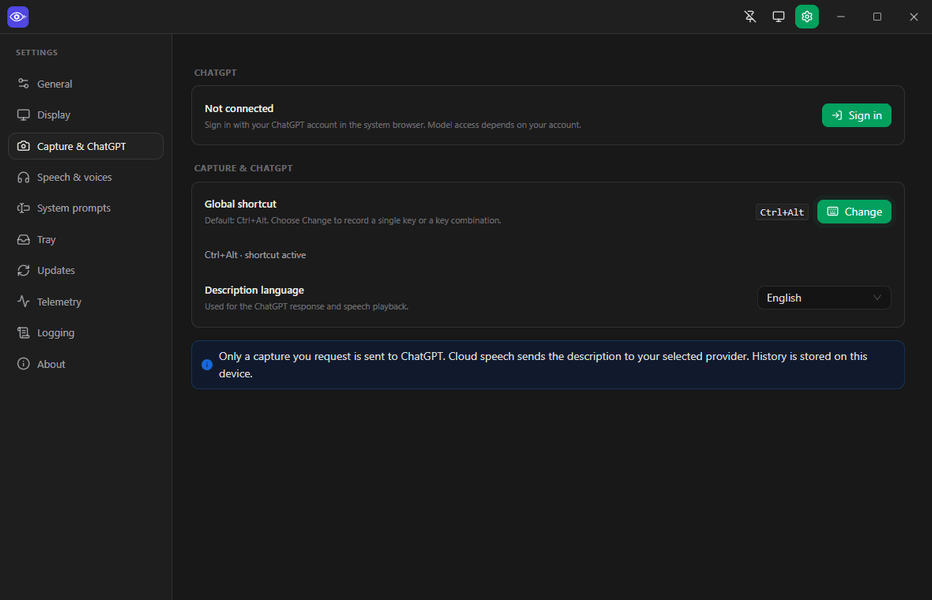Open the Telemetry section
Screen dimensions: 932x600
[x=86, y=301]
